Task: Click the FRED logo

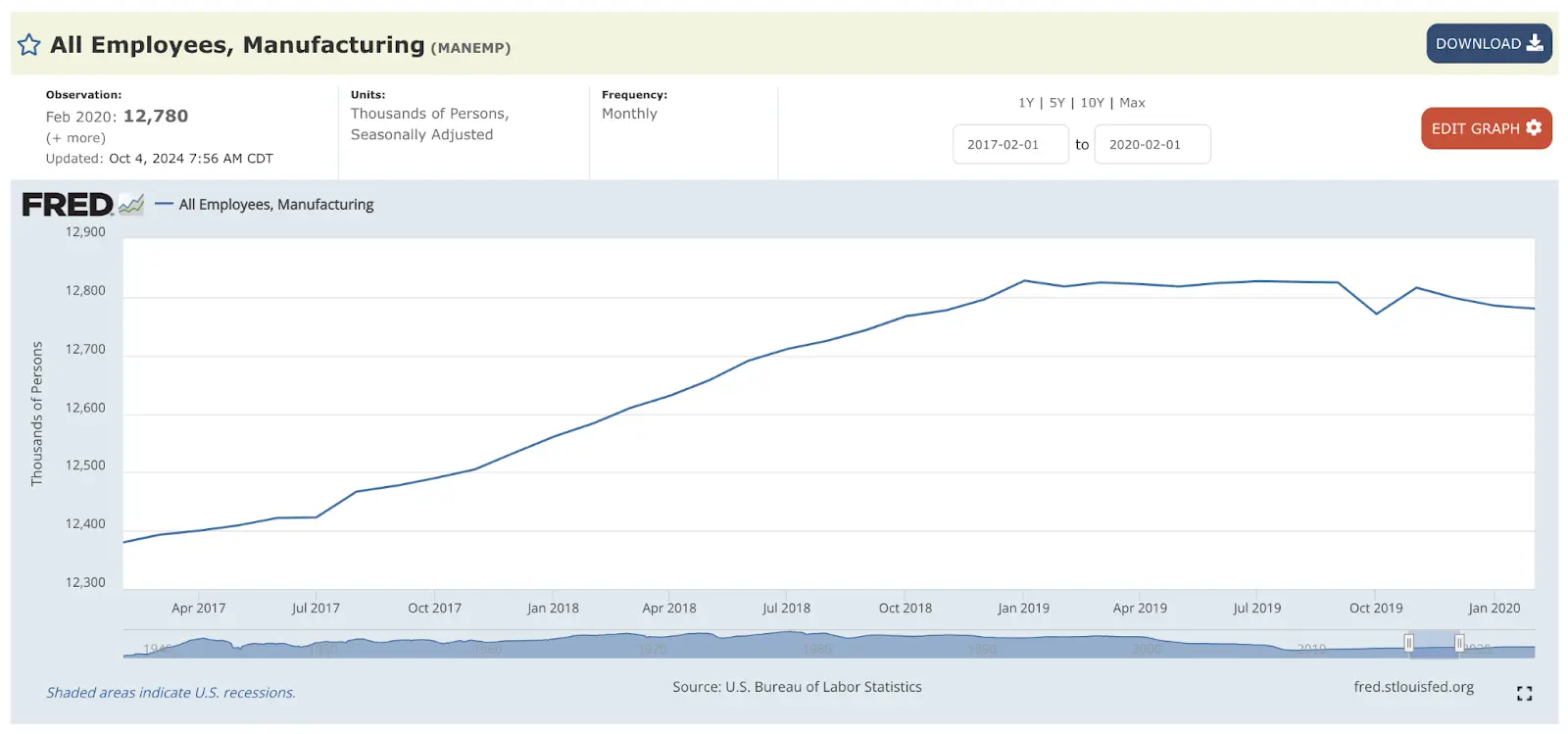Action: click(x=68, y=205)
